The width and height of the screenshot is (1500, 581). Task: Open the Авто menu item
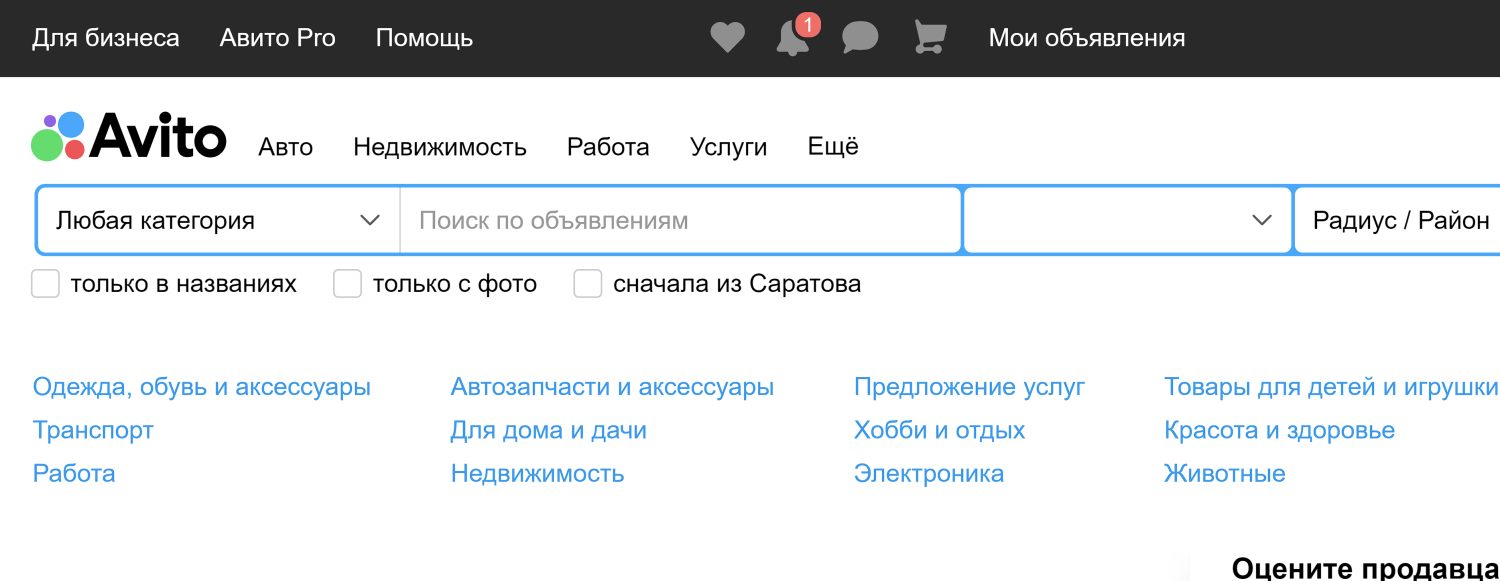(286, 146)
